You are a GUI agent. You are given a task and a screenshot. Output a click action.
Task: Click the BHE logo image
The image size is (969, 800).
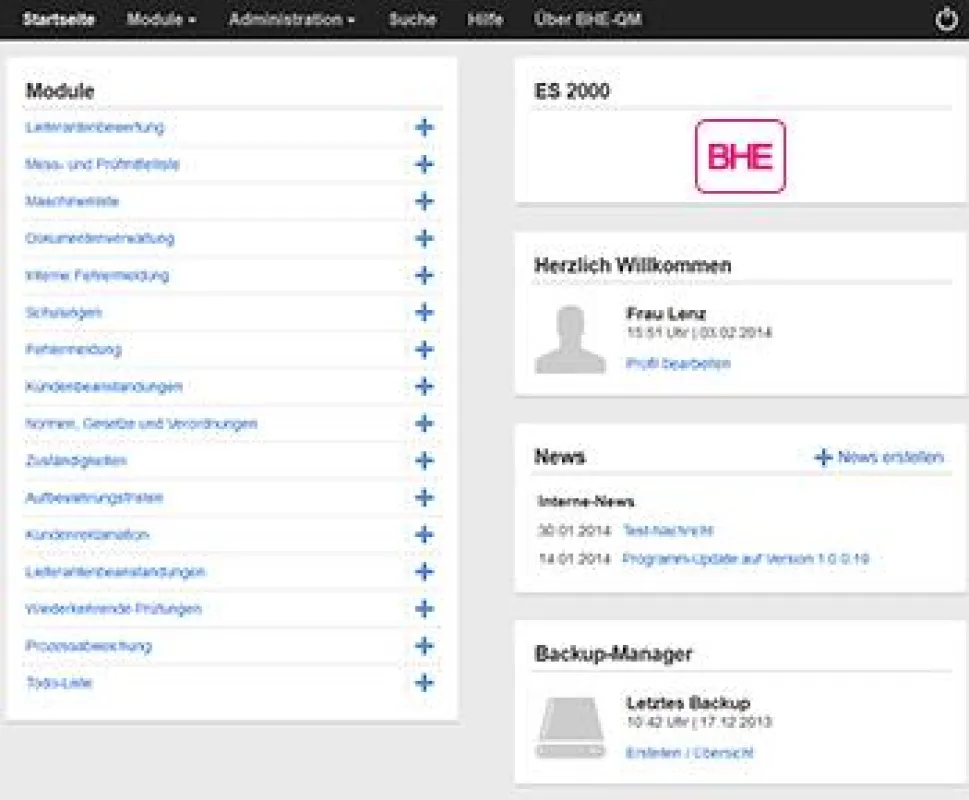pos(740,156)
